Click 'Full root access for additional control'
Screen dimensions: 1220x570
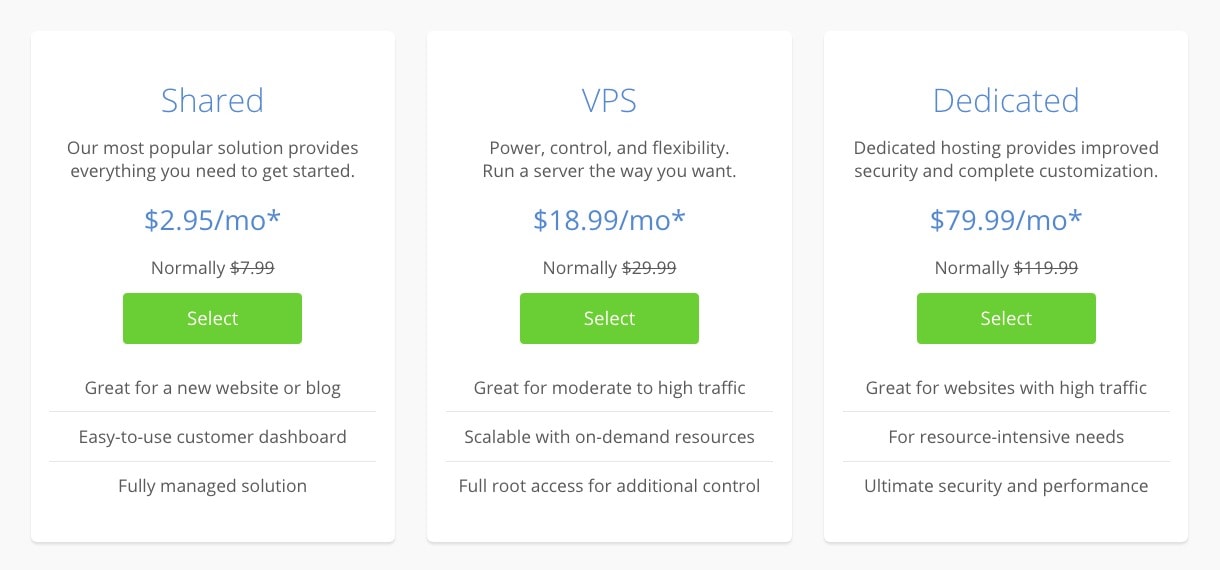[609, 486]
